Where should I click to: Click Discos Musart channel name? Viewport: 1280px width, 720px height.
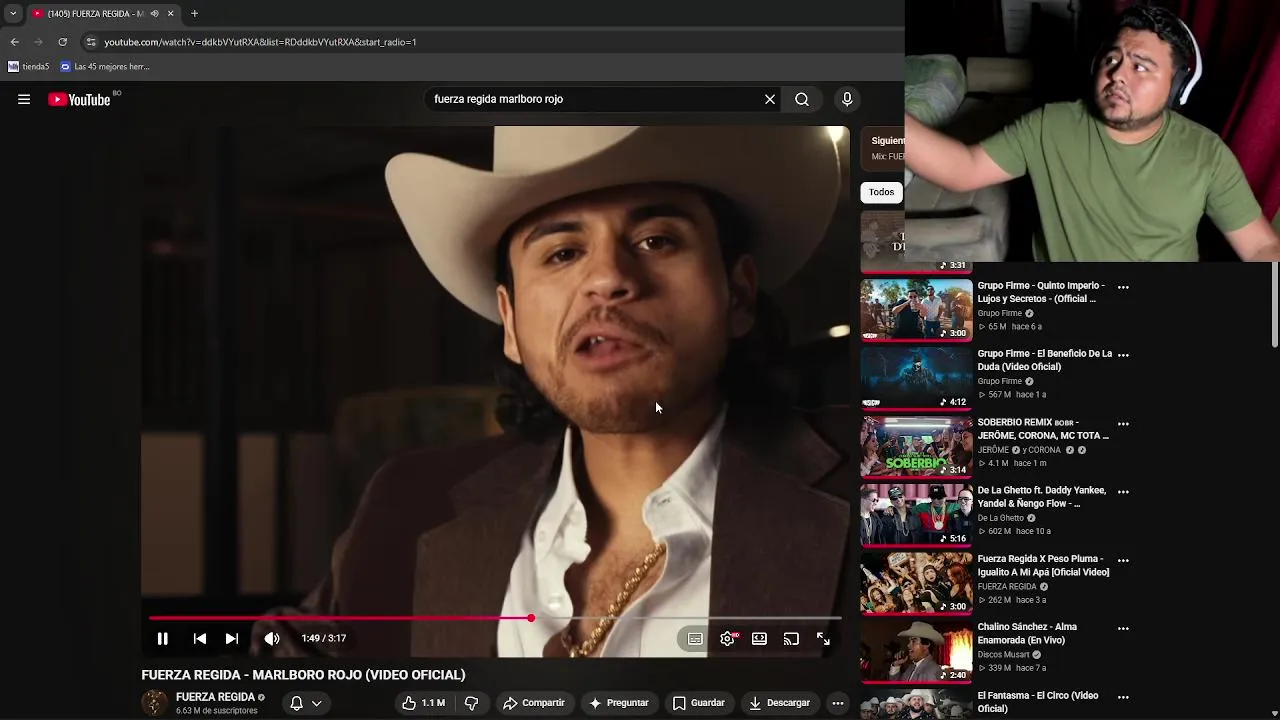tap(1003, 655)
